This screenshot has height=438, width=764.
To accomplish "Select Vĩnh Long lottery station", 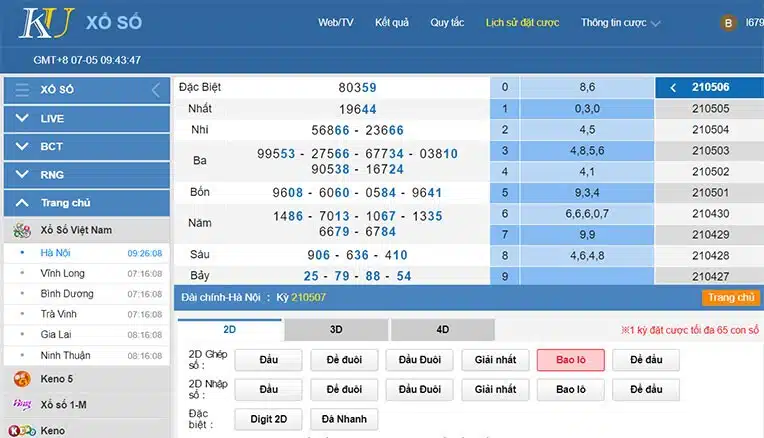I will point(87,273).
